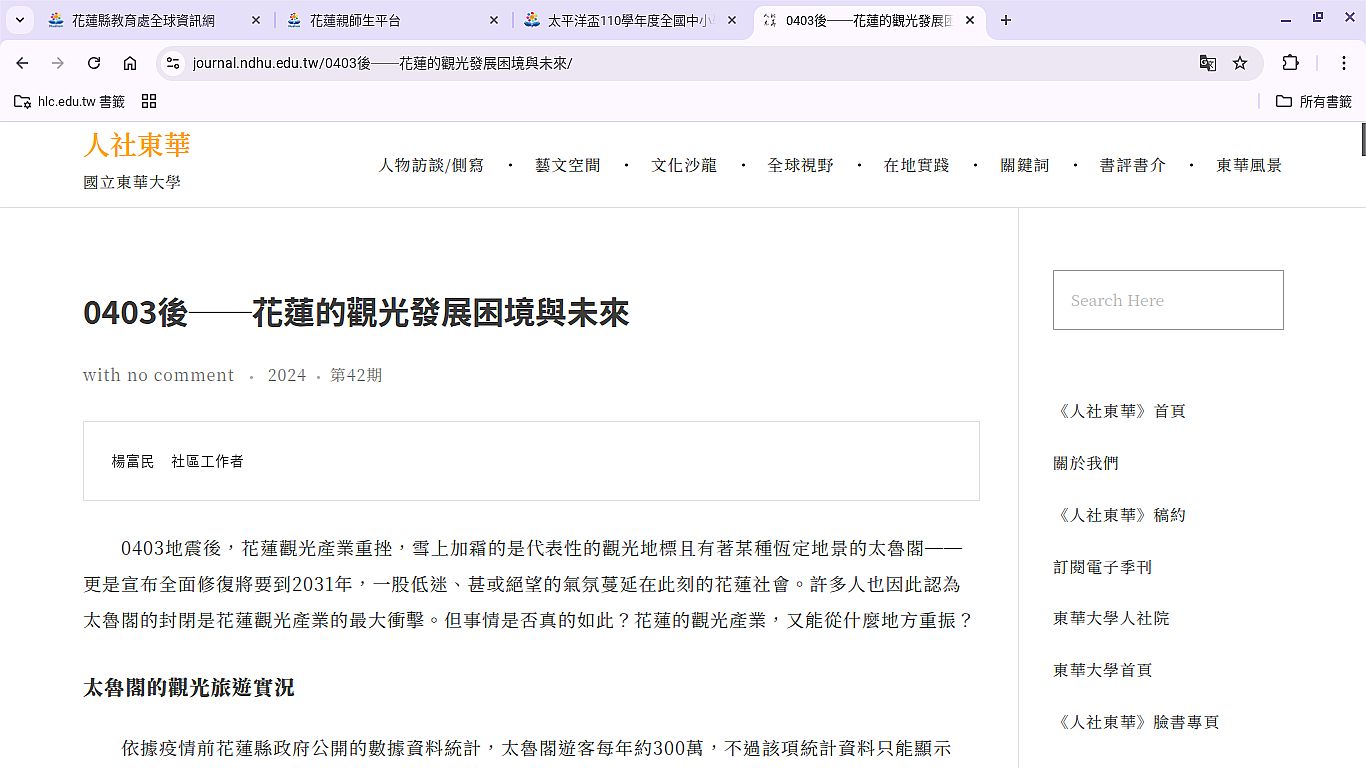Open the 人物訪談/側寫 menu item
Image resolution: width=1366 pixels, height=768 pixels.
431,165
